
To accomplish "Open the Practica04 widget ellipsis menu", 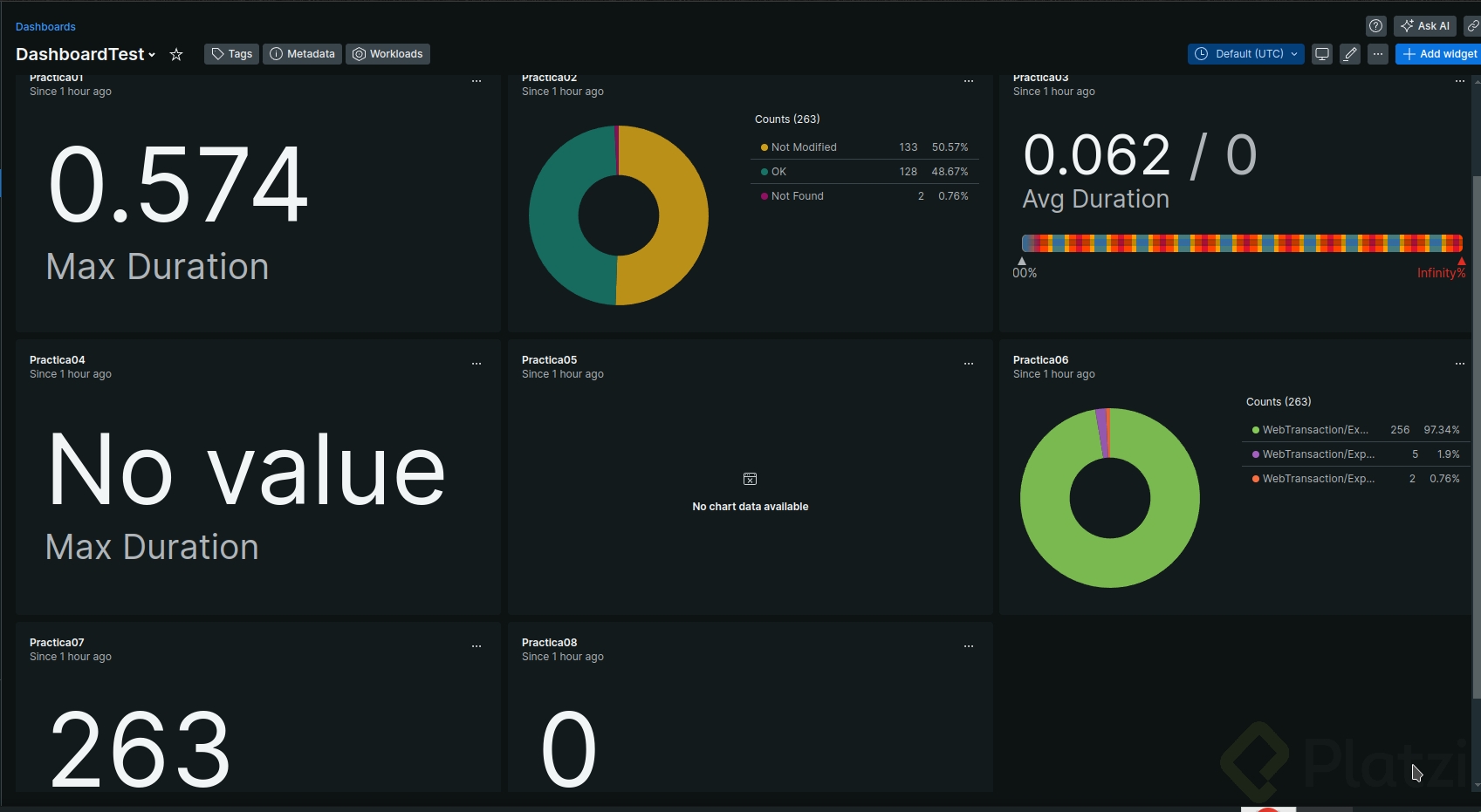I will [477, 364].
